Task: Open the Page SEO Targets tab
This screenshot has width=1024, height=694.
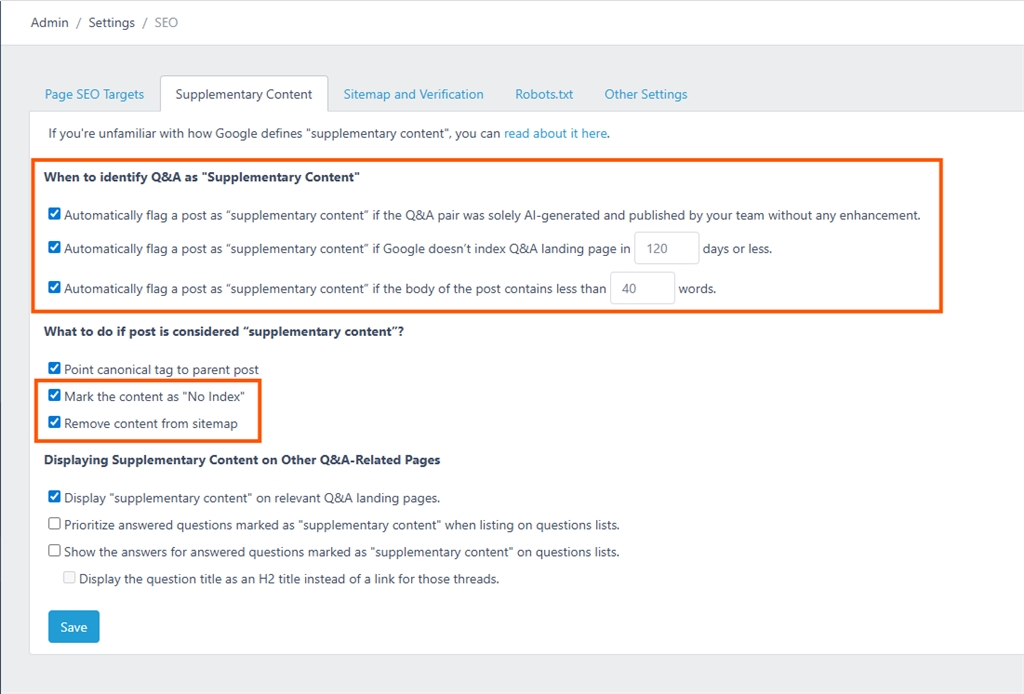Action: 94,94
